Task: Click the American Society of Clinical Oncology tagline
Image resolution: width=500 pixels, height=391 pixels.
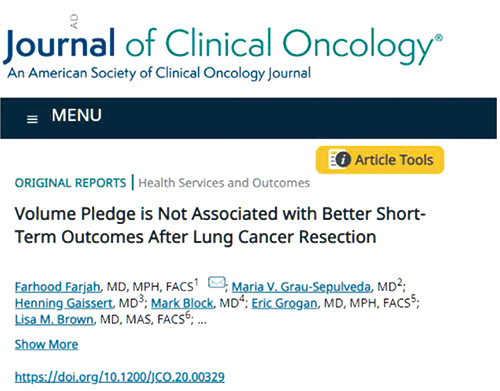Action: click(159, 73)
